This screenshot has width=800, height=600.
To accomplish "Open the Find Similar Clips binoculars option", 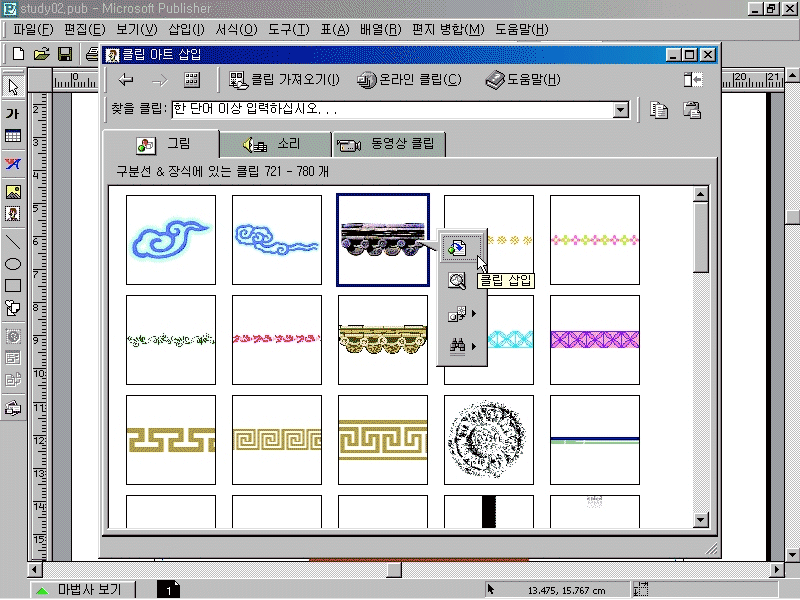I will coord(461,346).
